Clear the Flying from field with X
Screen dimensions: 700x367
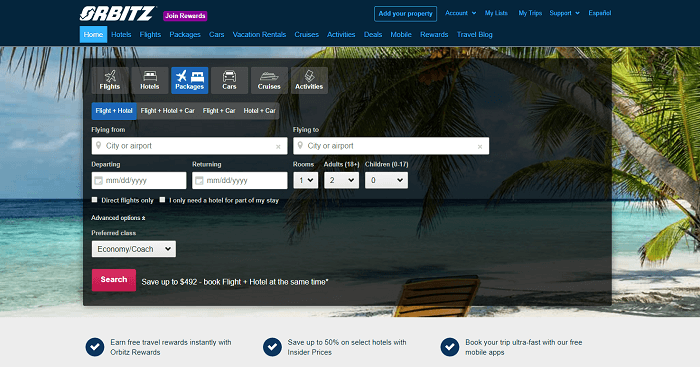click(x=278, y=146)
